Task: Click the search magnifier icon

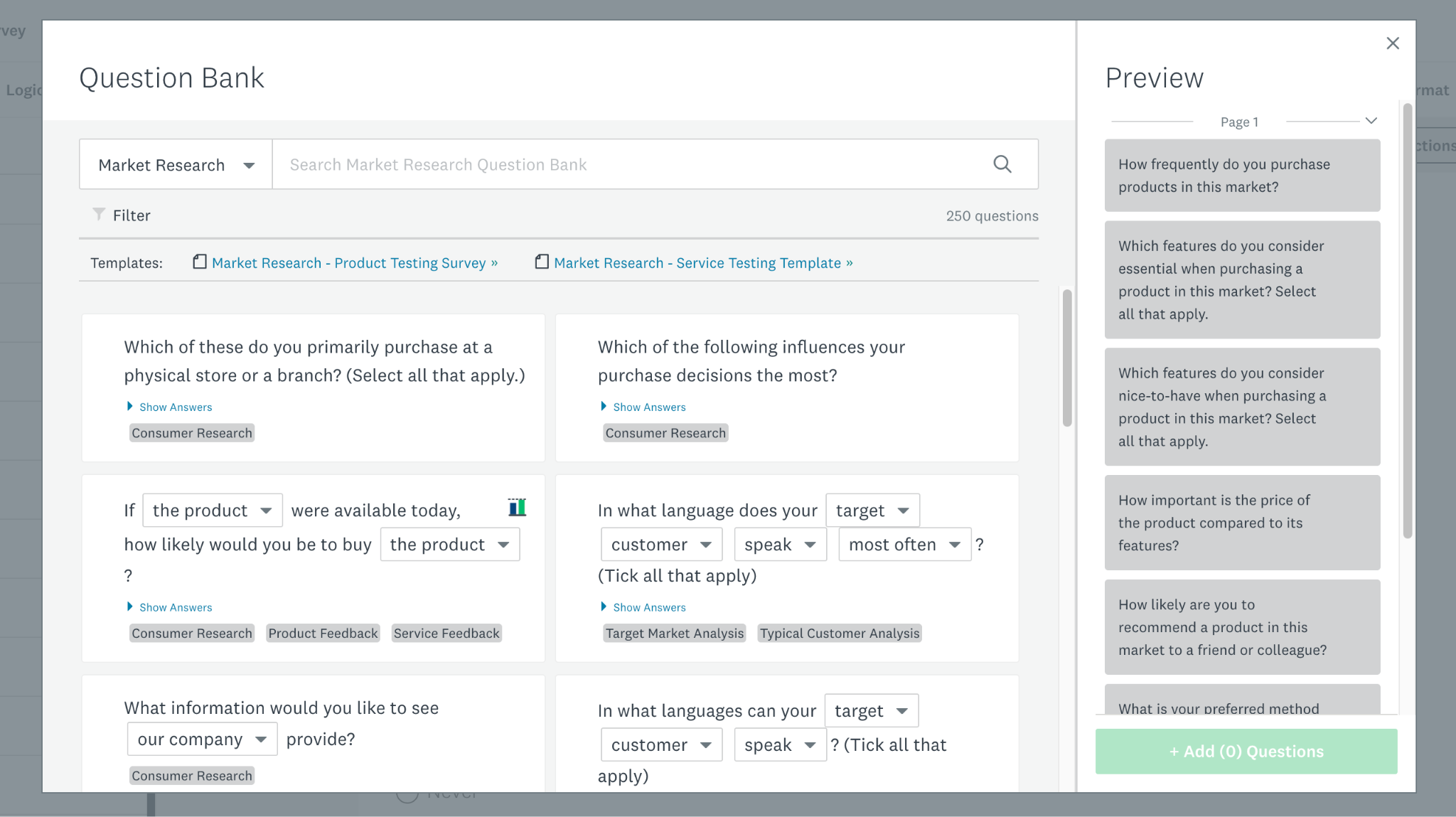Action: click(x=1002, y=164)
